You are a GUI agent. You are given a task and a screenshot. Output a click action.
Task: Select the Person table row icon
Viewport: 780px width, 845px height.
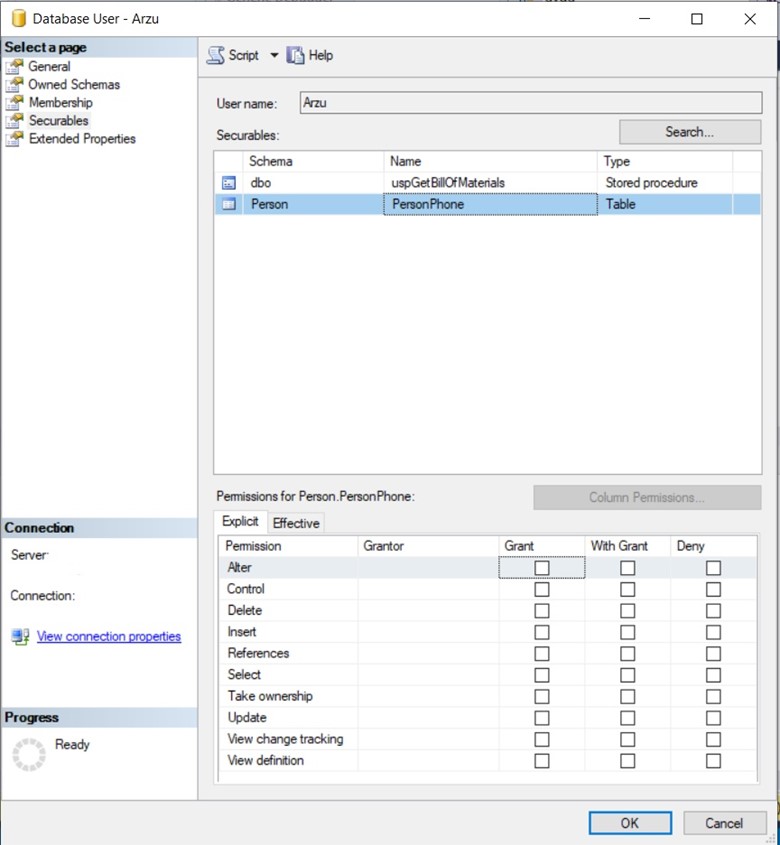pyautogui.click(x=228, y=204)
